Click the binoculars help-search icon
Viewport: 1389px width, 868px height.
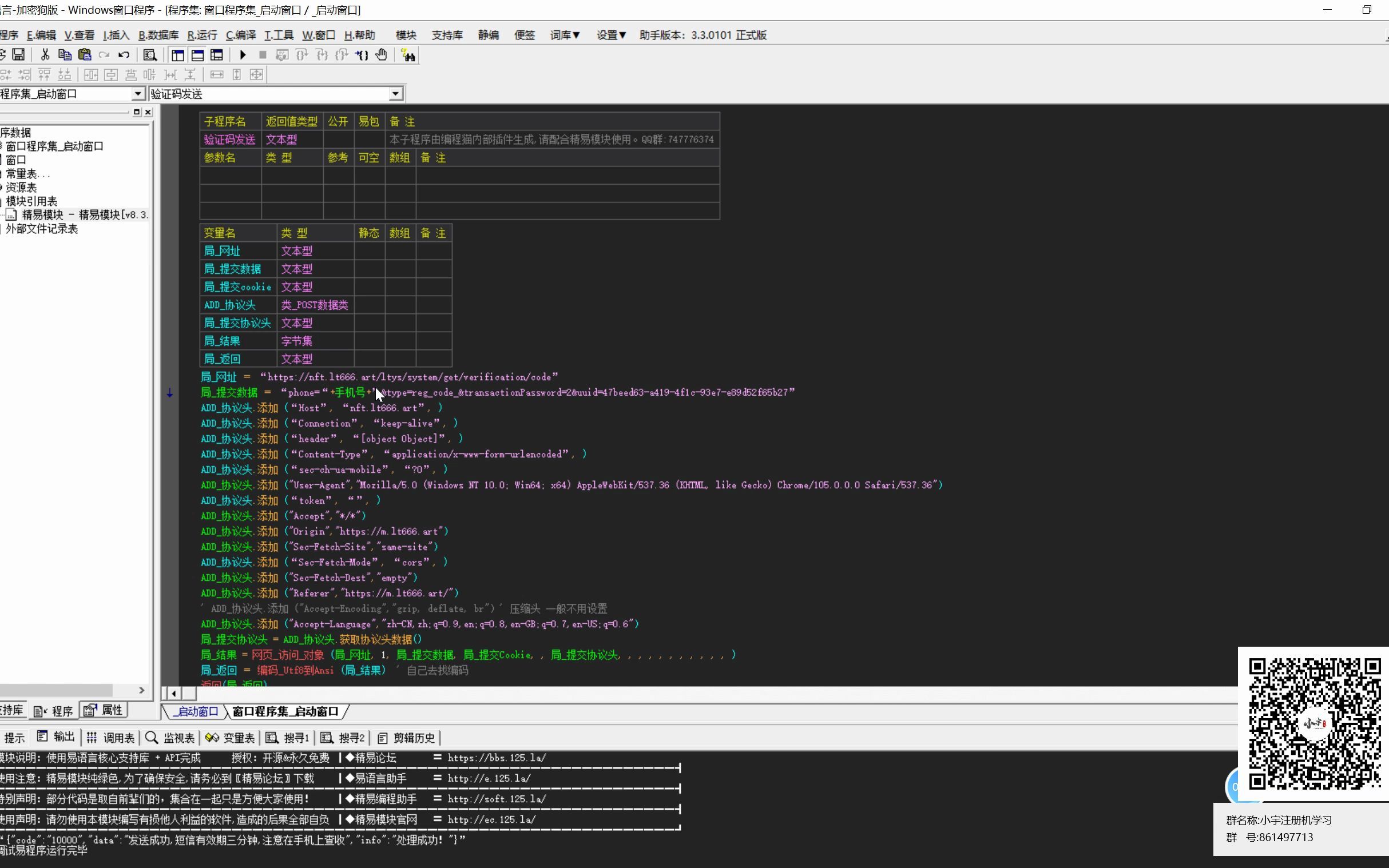(x=408, y=55)
